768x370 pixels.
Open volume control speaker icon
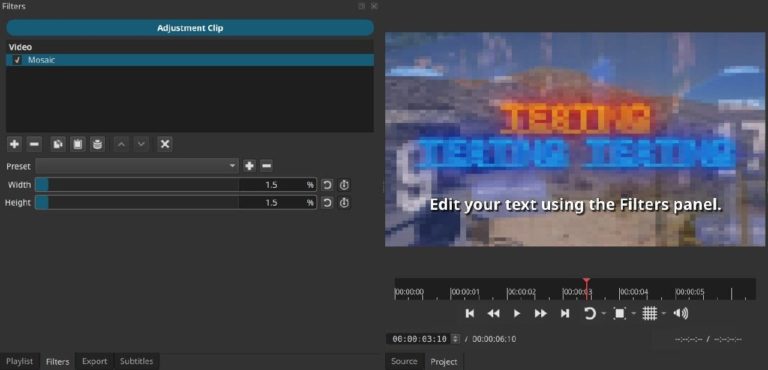point(680,313)
